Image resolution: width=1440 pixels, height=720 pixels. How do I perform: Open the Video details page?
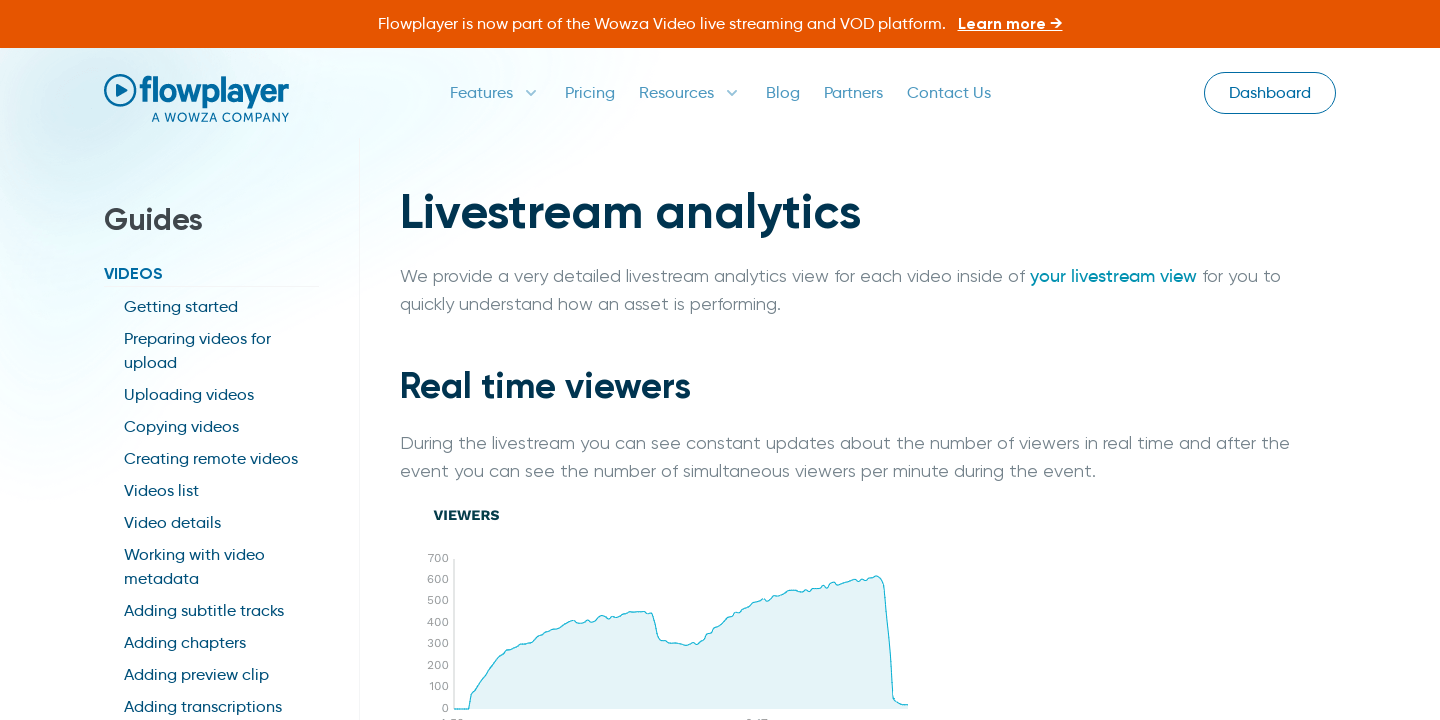click(x=172, y=523)
